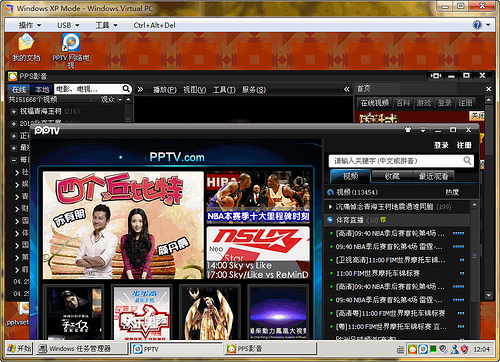Open the PPTV title bar menu arrow icon
The image size is (500, 362).
coord(423,130)
